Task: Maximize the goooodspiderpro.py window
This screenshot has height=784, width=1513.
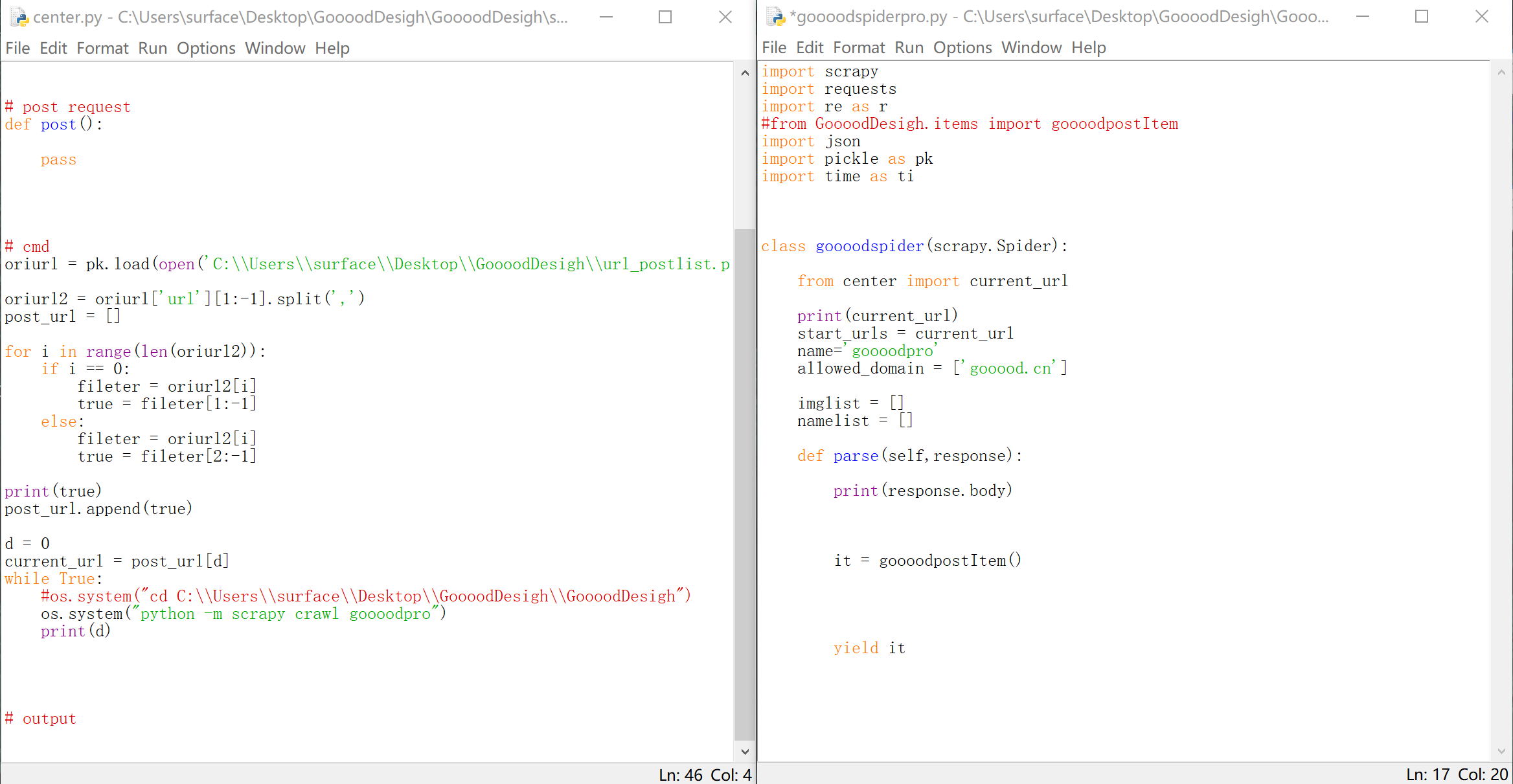Action: coord(1422,16)
